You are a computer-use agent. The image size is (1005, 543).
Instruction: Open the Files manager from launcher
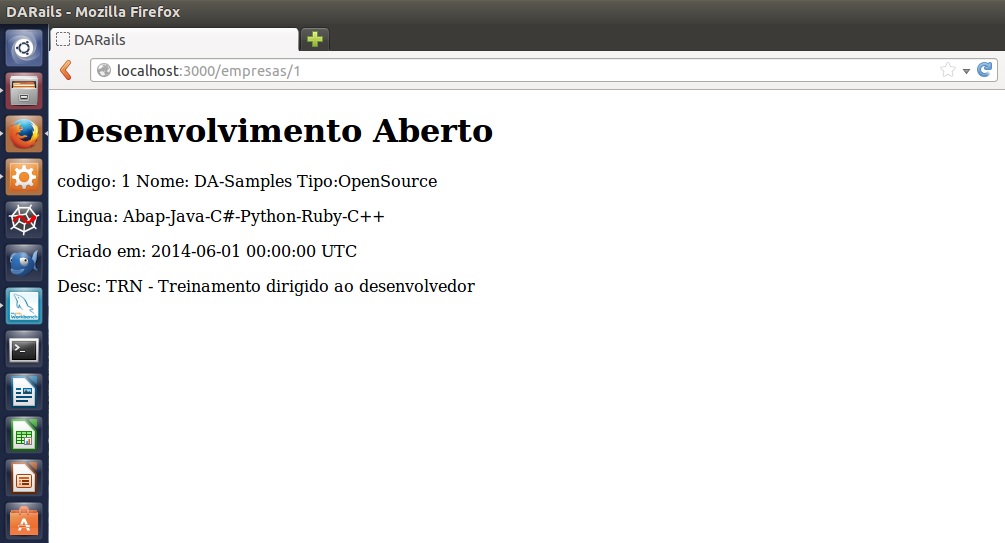(24, 90)
